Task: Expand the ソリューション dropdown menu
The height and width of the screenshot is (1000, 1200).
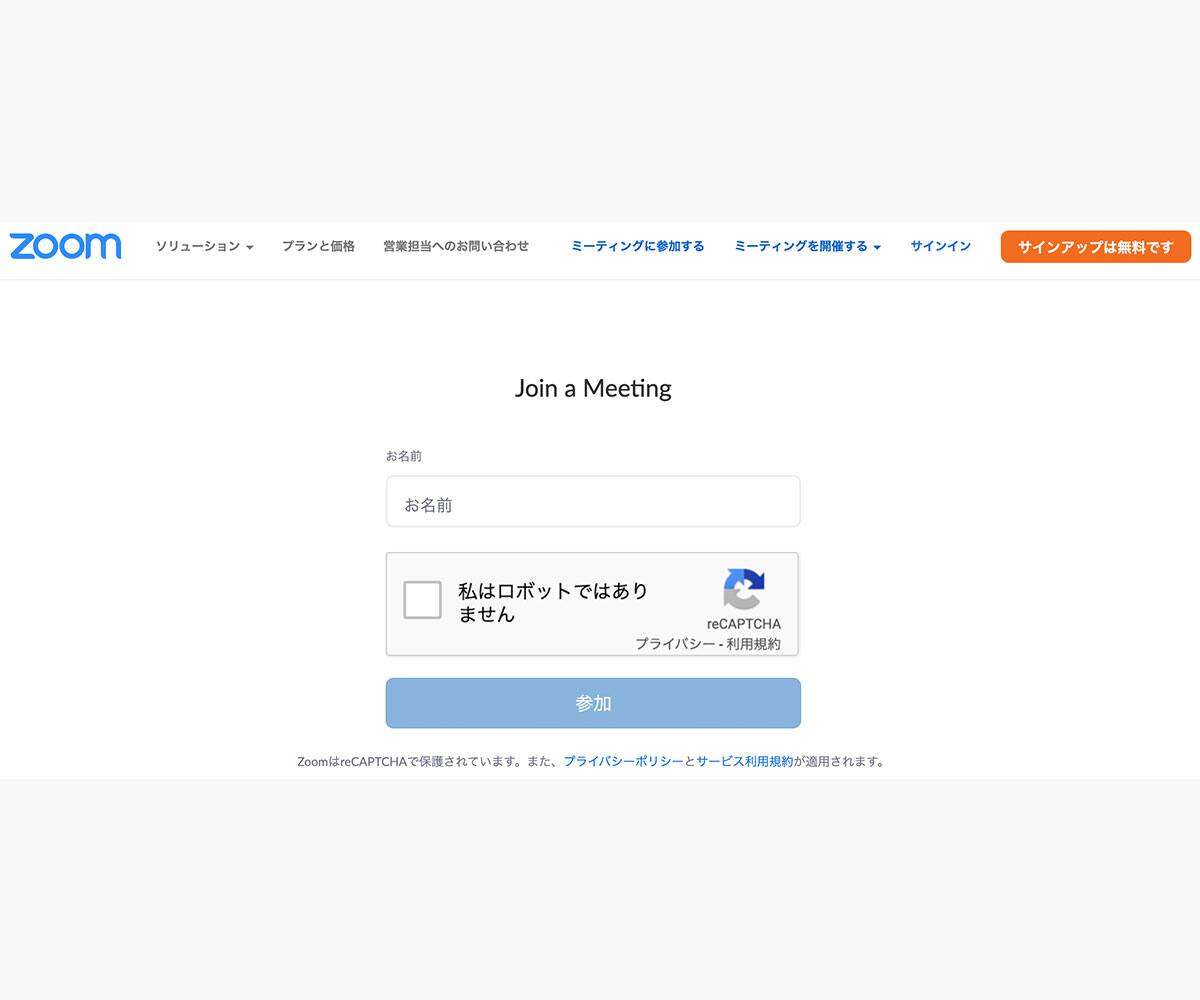Action: point(204,246)
